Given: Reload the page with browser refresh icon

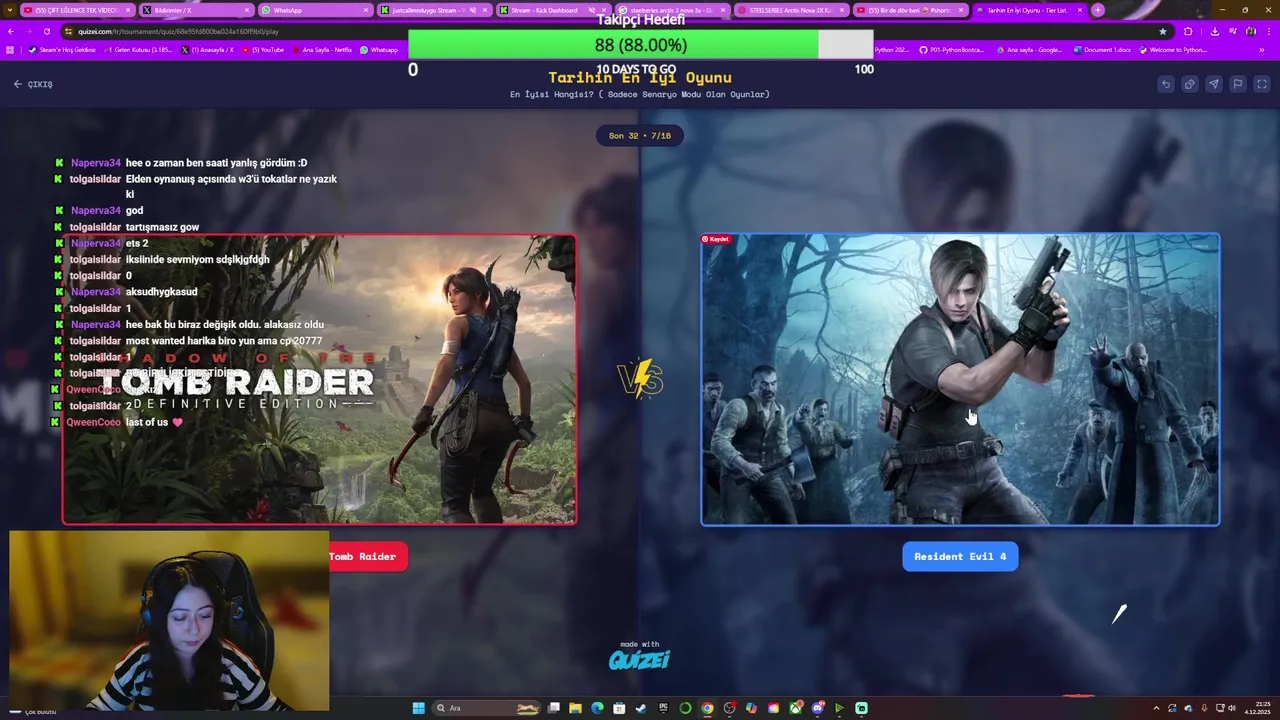Looking at the screenshot, I should point(47,31).
